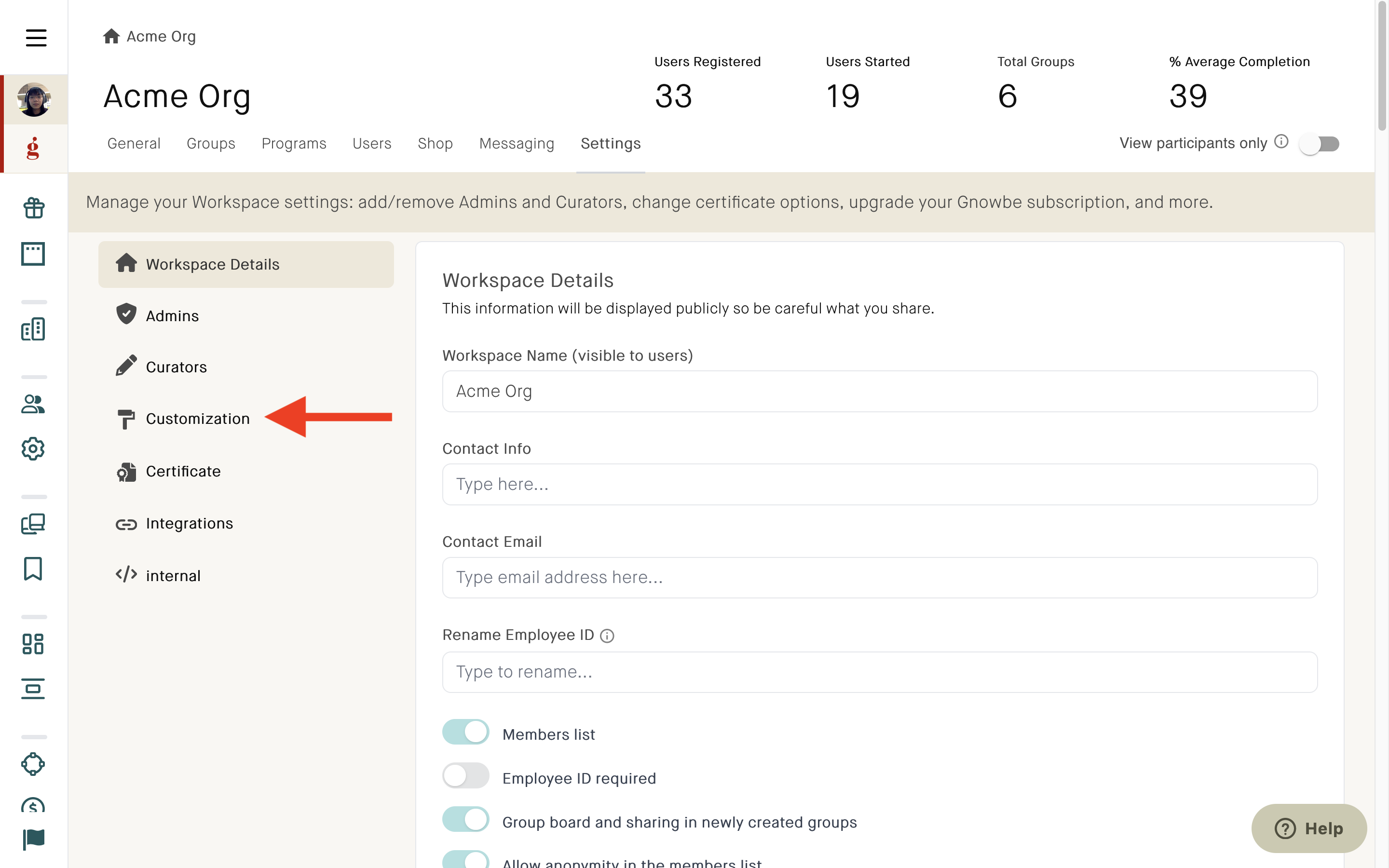Open the Integrations settings section
Screen dimensions: 1389x868
point(246,524)
